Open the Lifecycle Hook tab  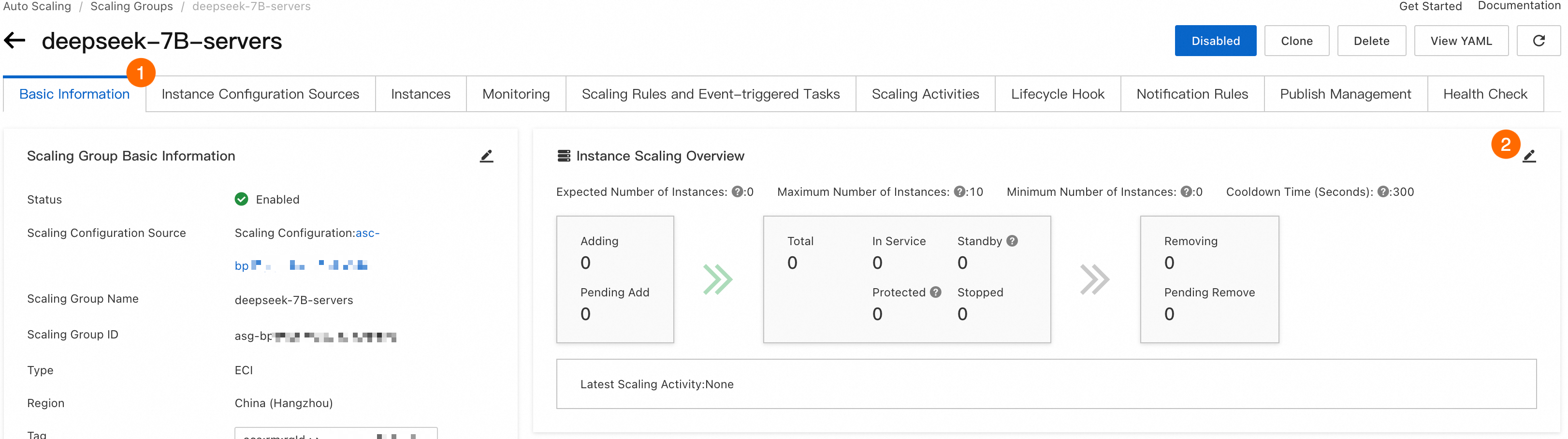(x=1057, y=94)
